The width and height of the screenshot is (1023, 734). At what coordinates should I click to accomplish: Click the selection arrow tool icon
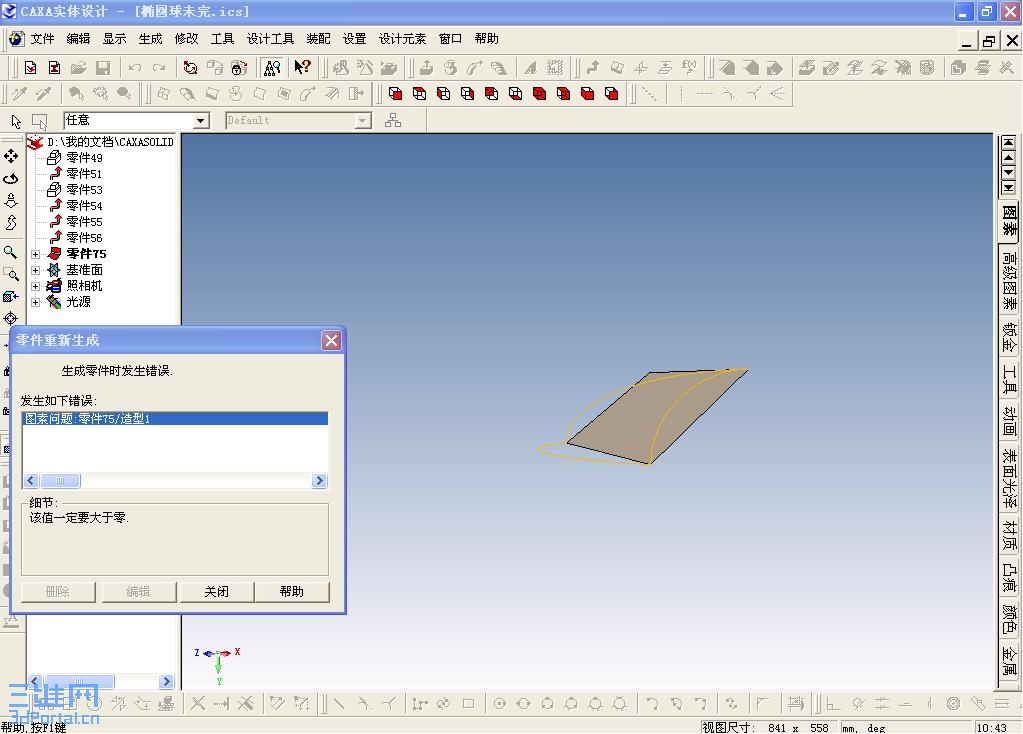point(16,121)
